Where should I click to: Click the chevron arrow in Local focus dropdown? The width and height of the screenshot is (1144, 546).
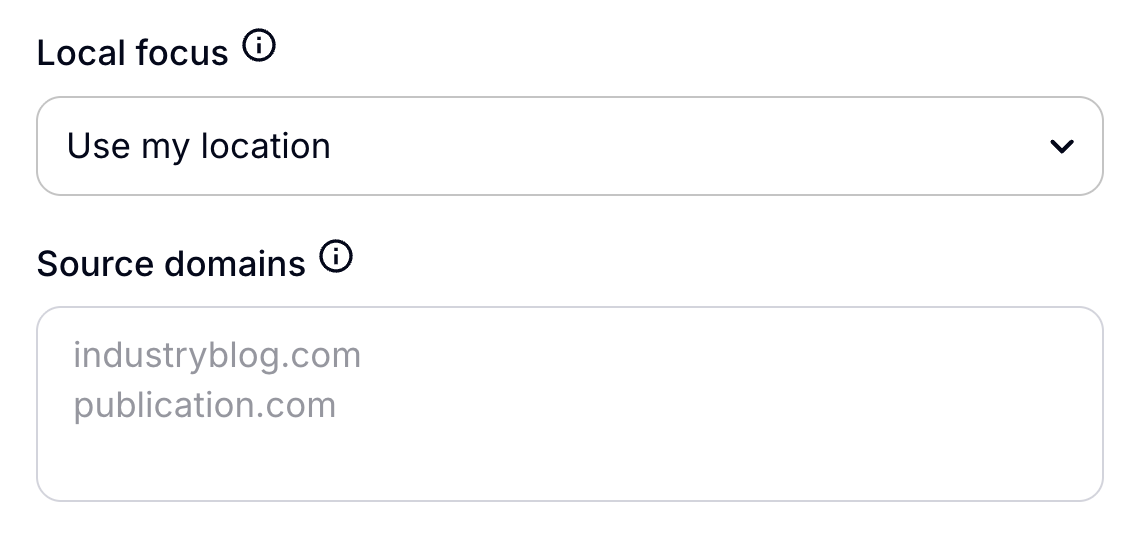click(x=1061, y=147)
